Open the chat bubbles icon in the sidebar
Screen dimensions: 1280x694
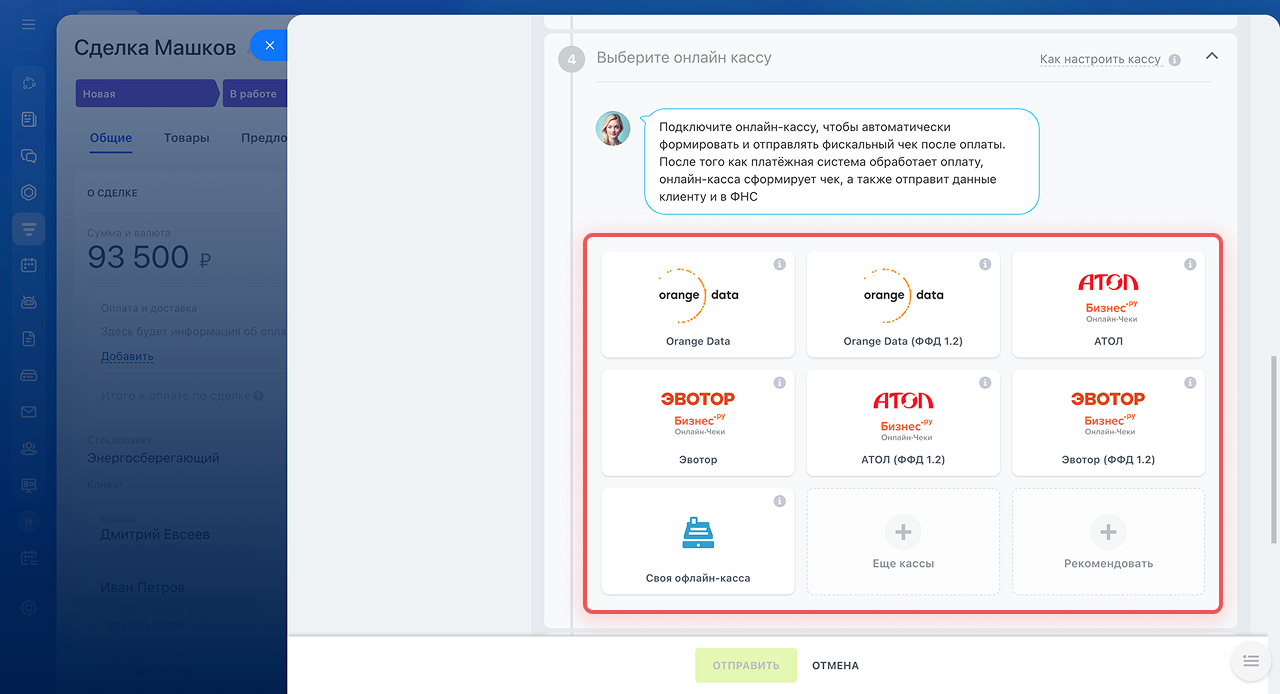(28, 156)
